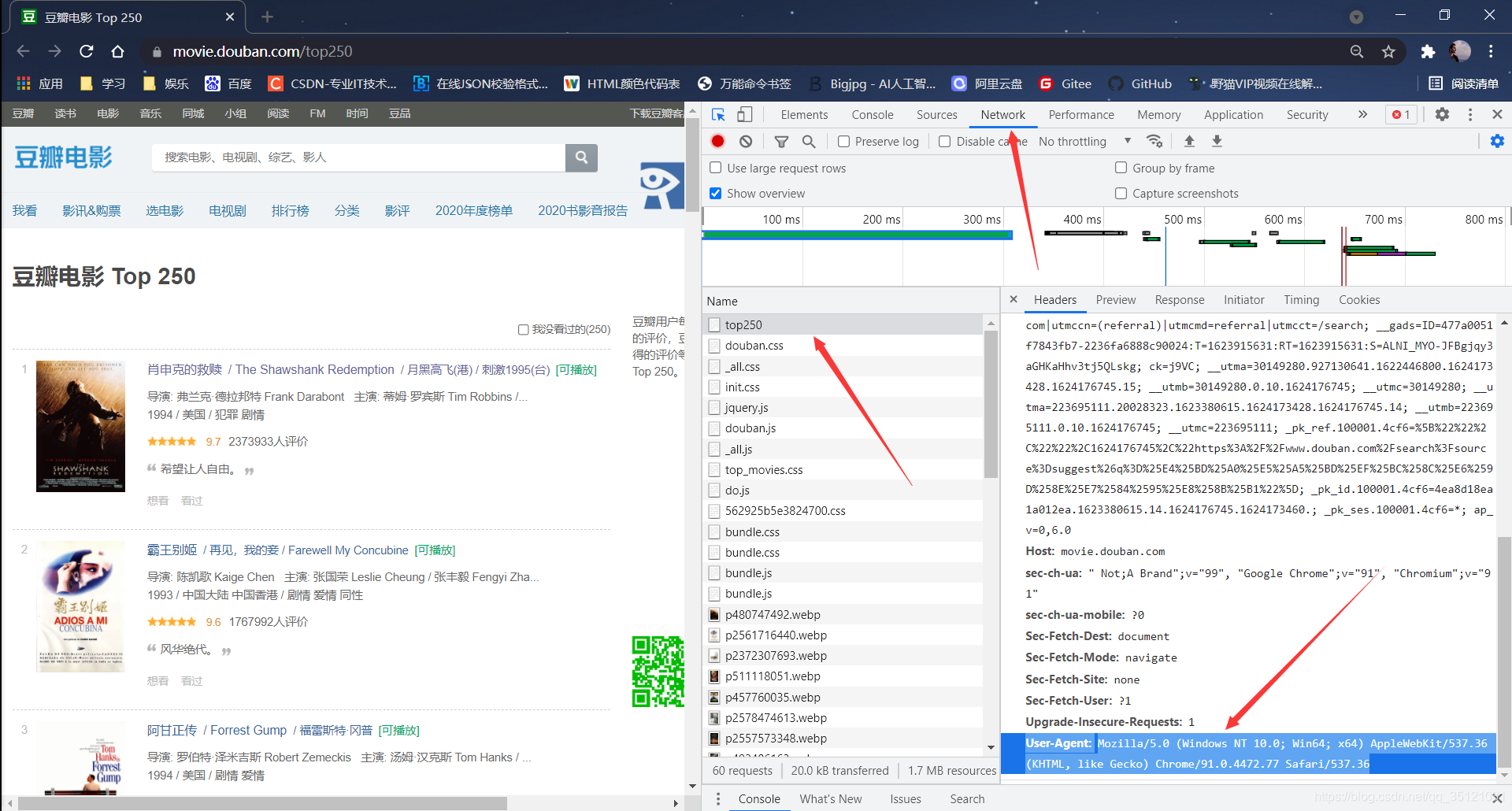Open the Performance tab
The width and height of the screenshot is (1512, 811).
click(x=1081, y=114)
